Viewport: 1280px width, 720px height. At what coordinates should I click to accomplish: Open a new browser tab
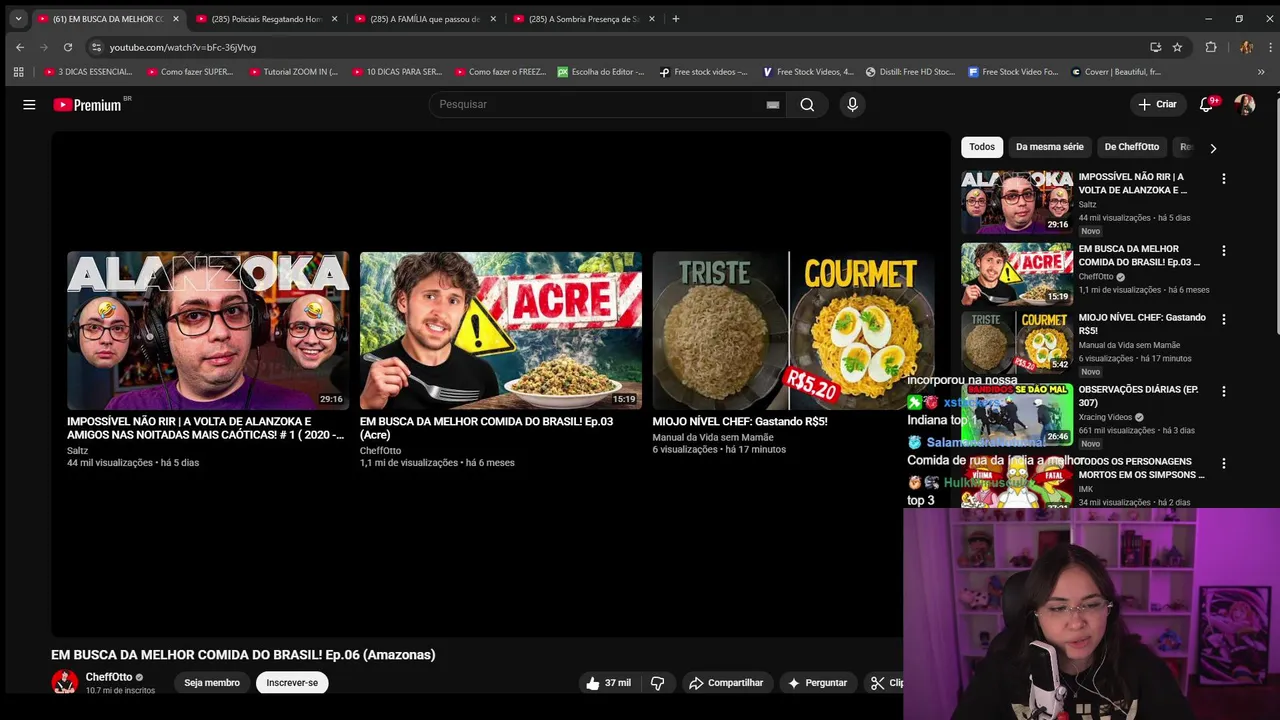coord(676,19)
